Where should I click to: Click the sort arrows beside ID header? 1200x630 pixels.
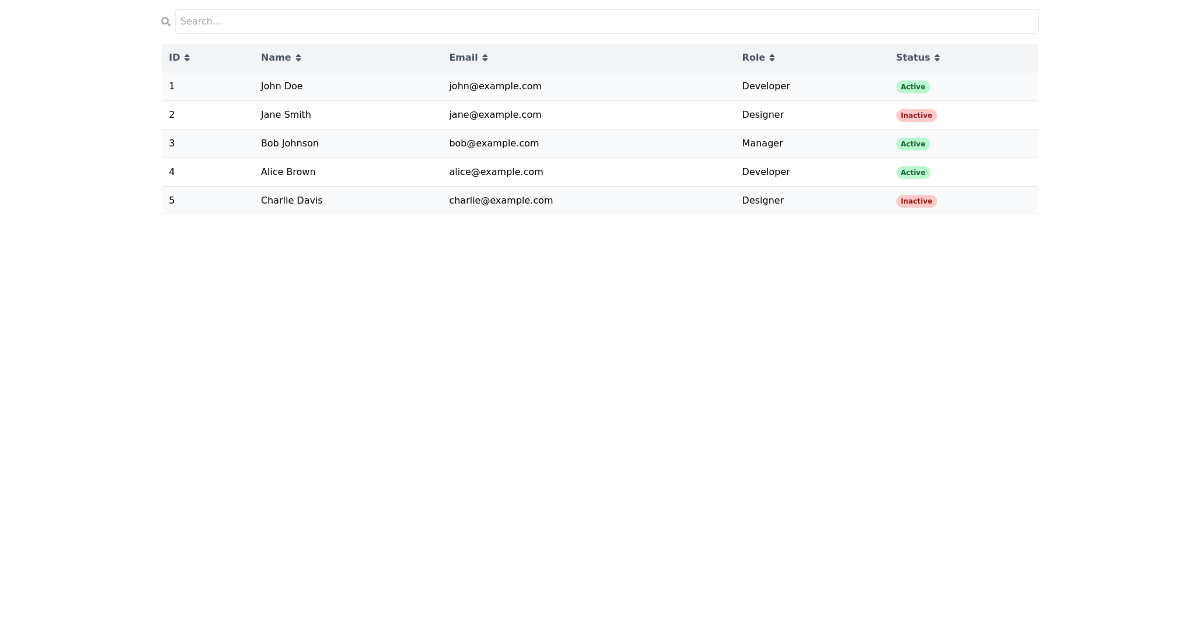pyautogui.click(x=187, y=57)
